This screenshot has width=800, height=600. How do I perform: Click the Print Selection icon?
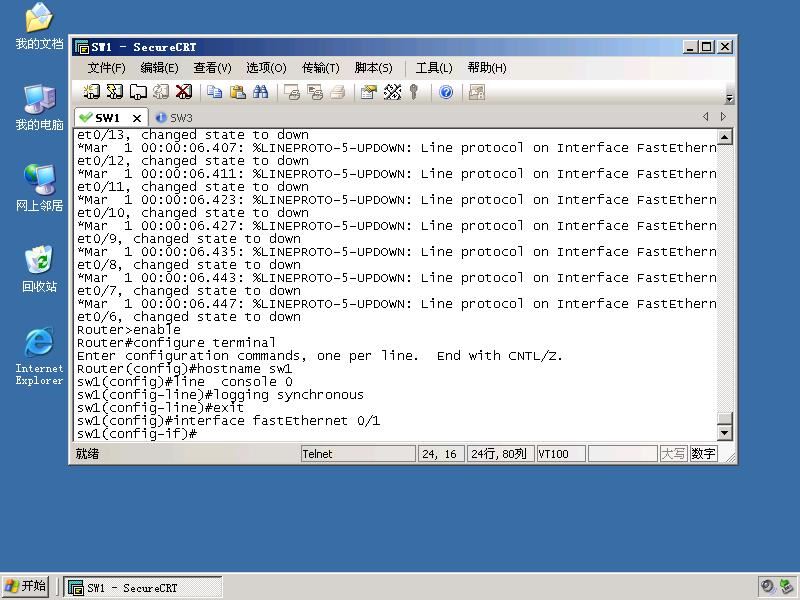click(315, 92)
